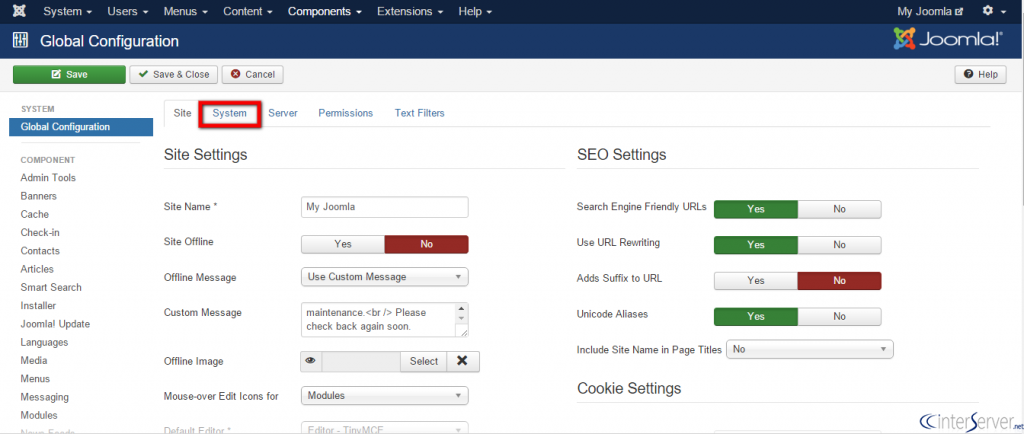Open the Components menu
Viewport: 1024px width, 434px height.
pyautogui.click(x=325, y=11)
